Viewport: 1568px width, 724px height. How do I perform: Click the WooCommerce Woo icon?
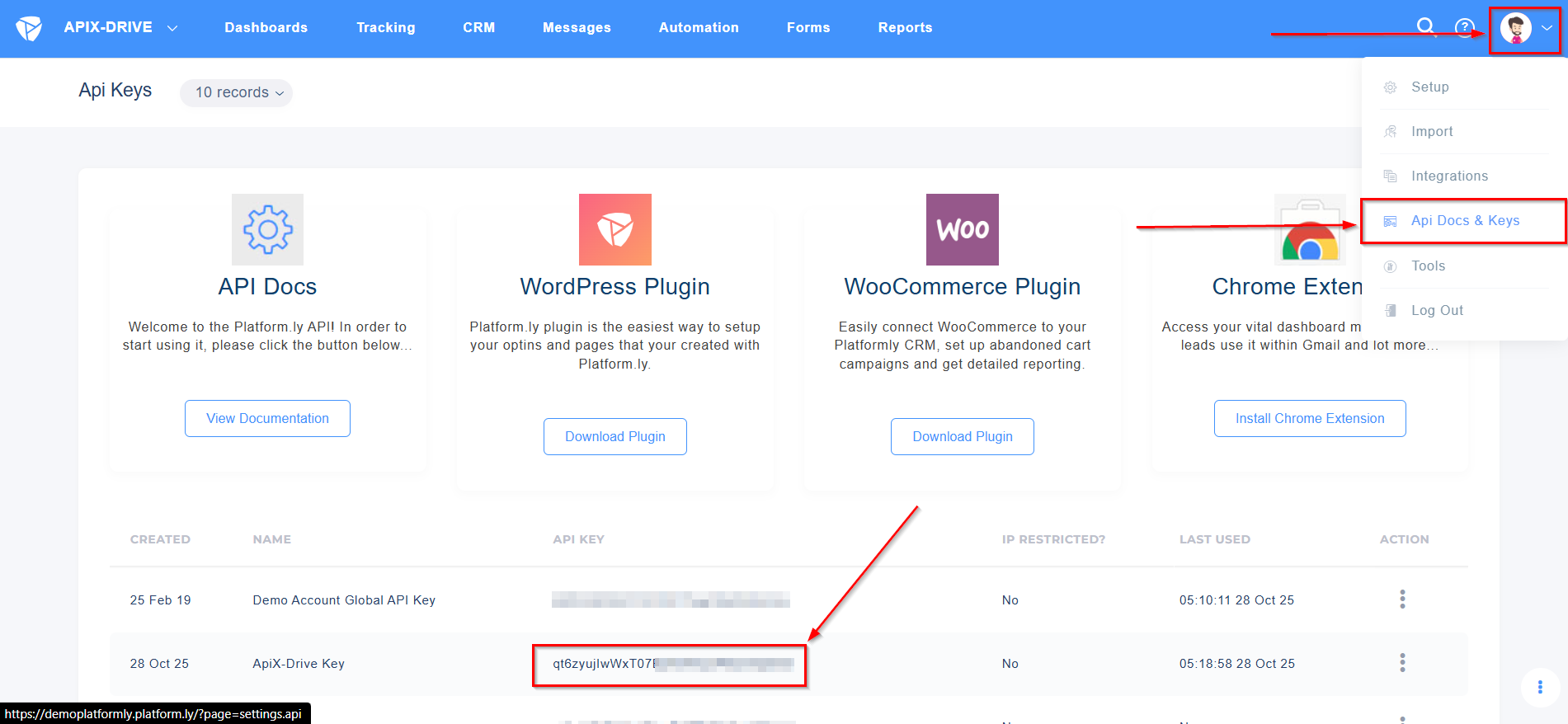coord(962,229)
